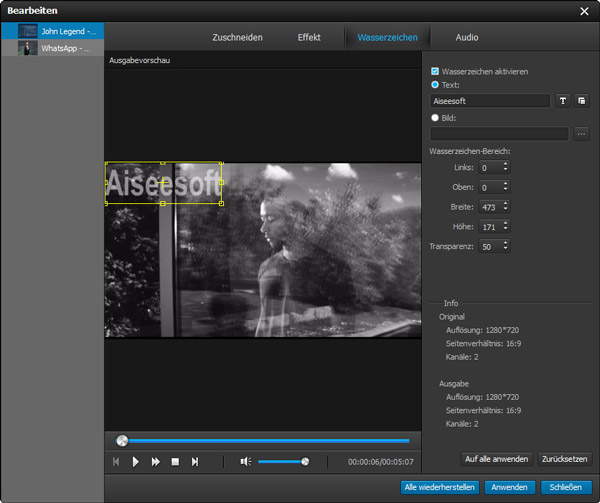The height and width of the screenshot is (503, 600).
Task: Decrease the Höhe value
Action: (x=505, y=229)
